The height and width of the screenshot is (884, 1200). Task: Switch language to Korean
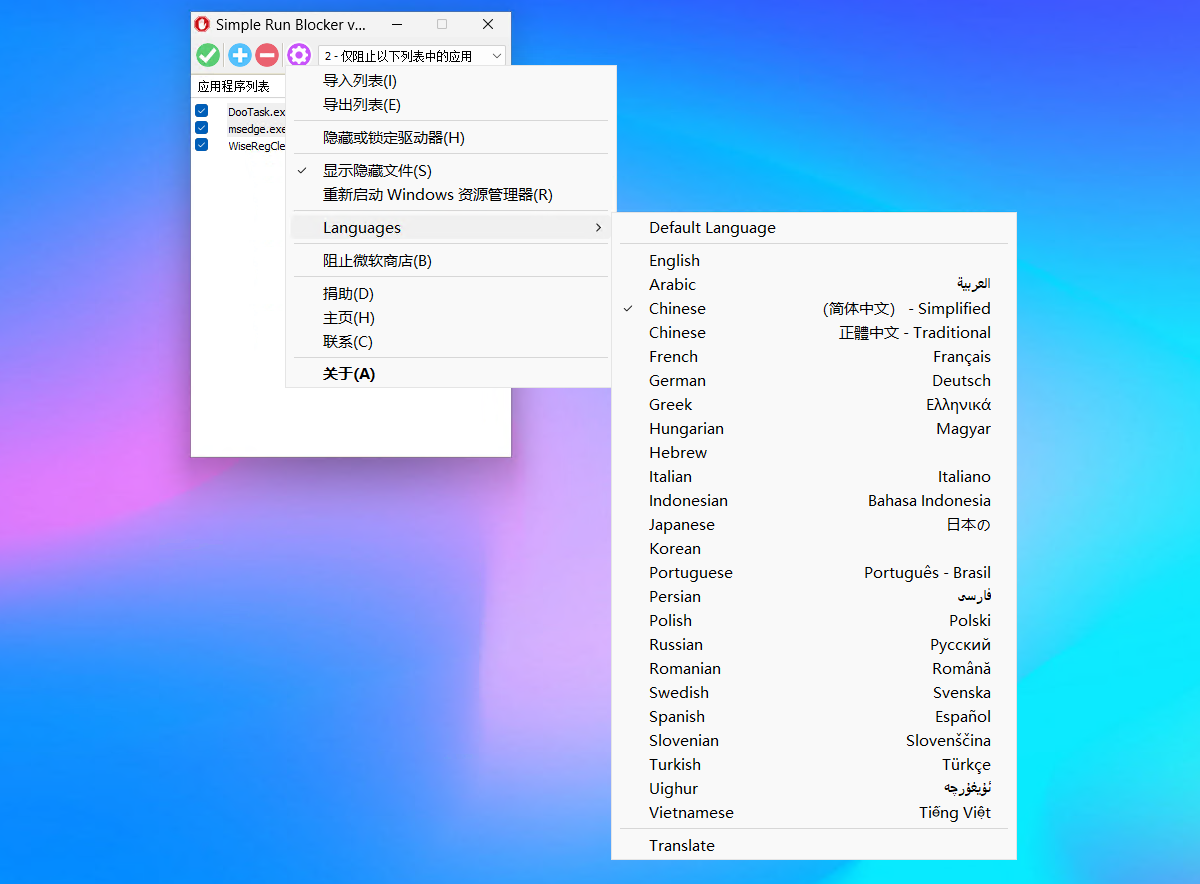(x=814, y=549)
